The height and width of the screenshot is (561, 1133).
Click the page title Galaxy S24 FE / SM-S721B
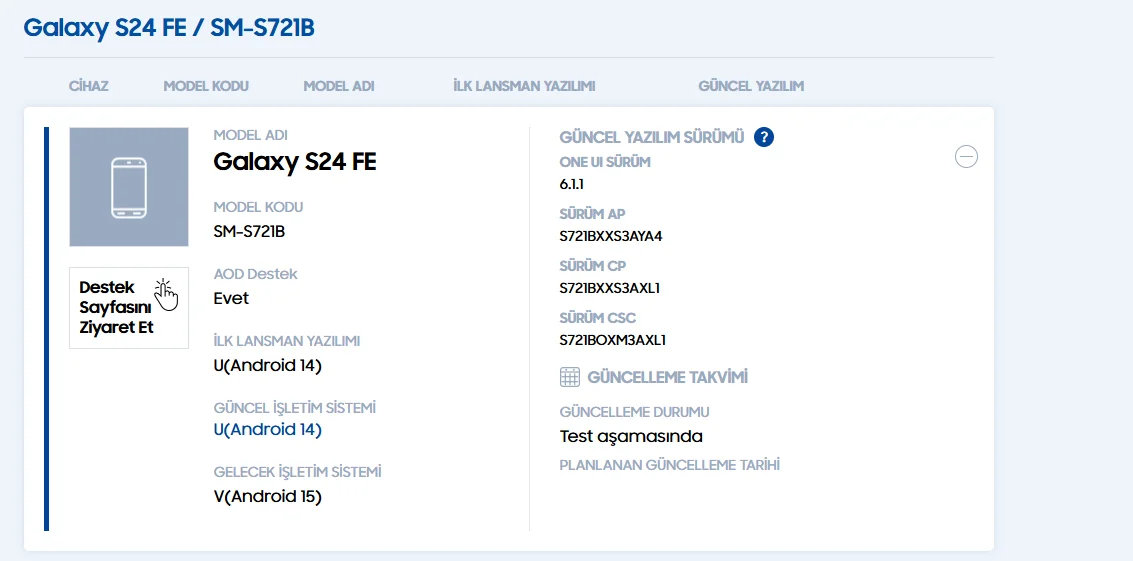[169, 27]
